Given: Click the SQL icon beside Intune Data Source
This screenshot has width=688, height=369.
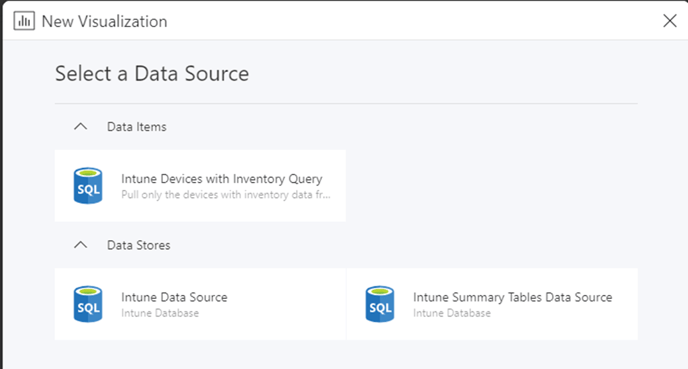Looking at the screenshot, I should tap(88, 304).
